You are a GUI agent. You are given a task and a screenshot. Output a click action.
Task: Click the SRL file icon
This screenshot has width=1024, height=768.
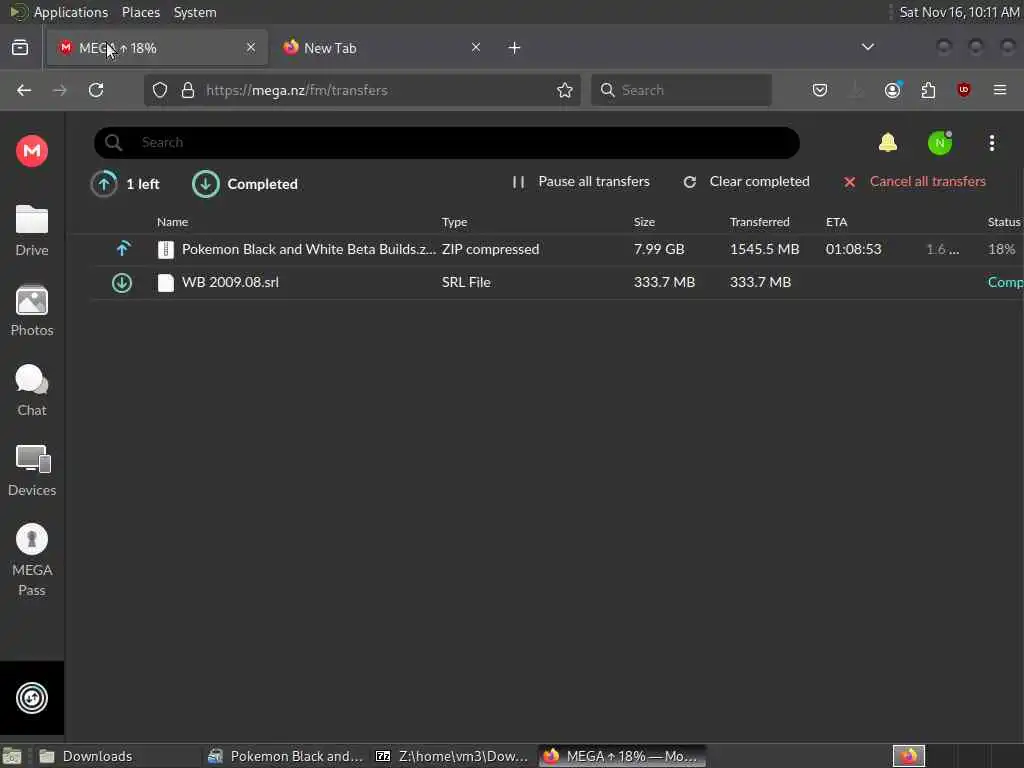166,282
